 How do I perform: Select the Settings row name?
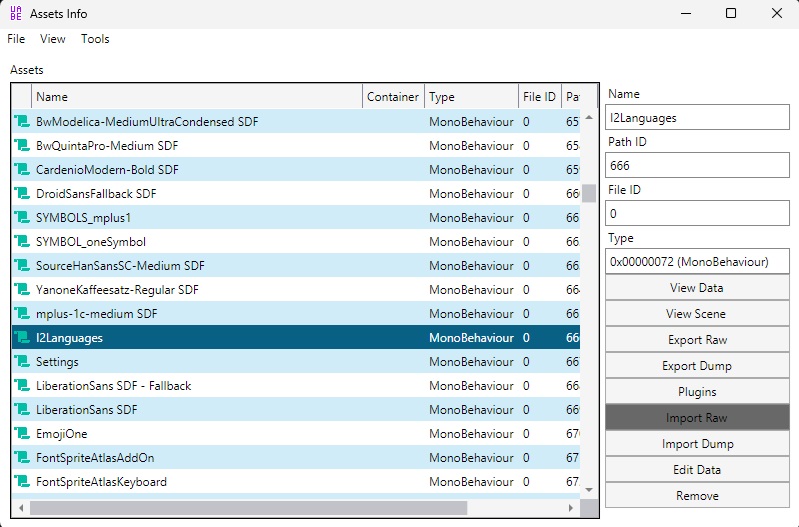coord(57,361)
